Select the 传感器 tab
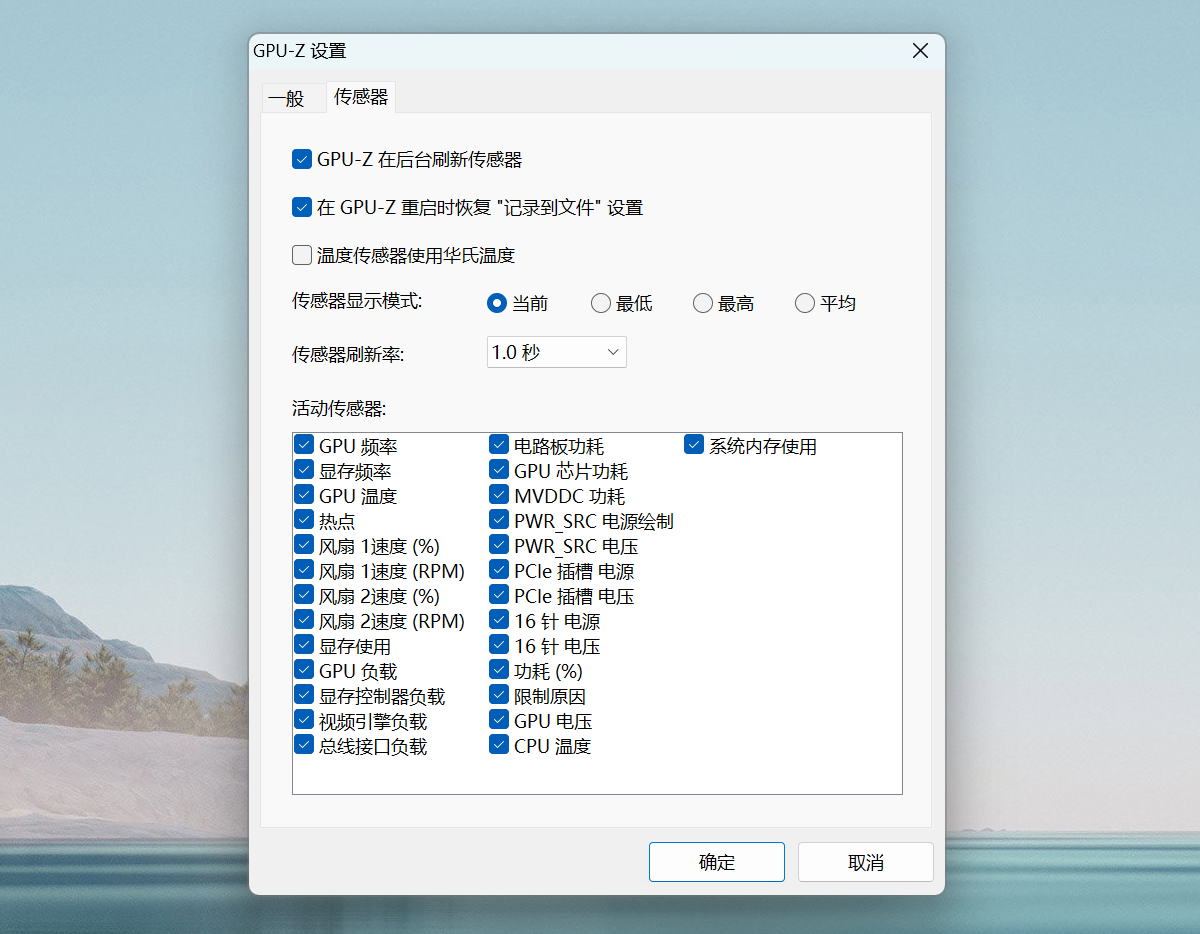Viewport: 1200px width, 934px height. pos(360,97)
